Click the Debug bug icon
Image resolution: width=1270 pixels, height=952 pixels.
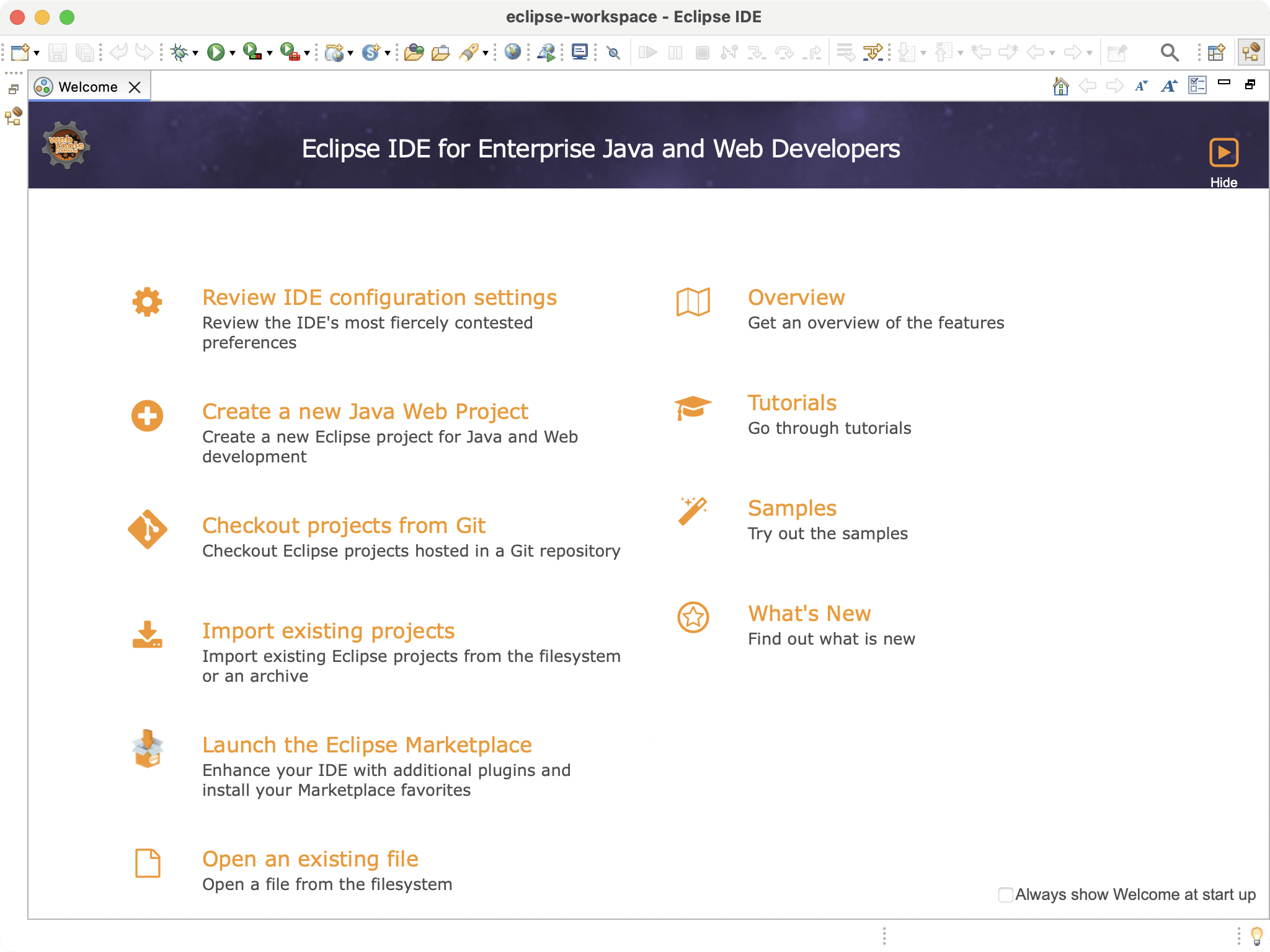[x=180, y=52]
